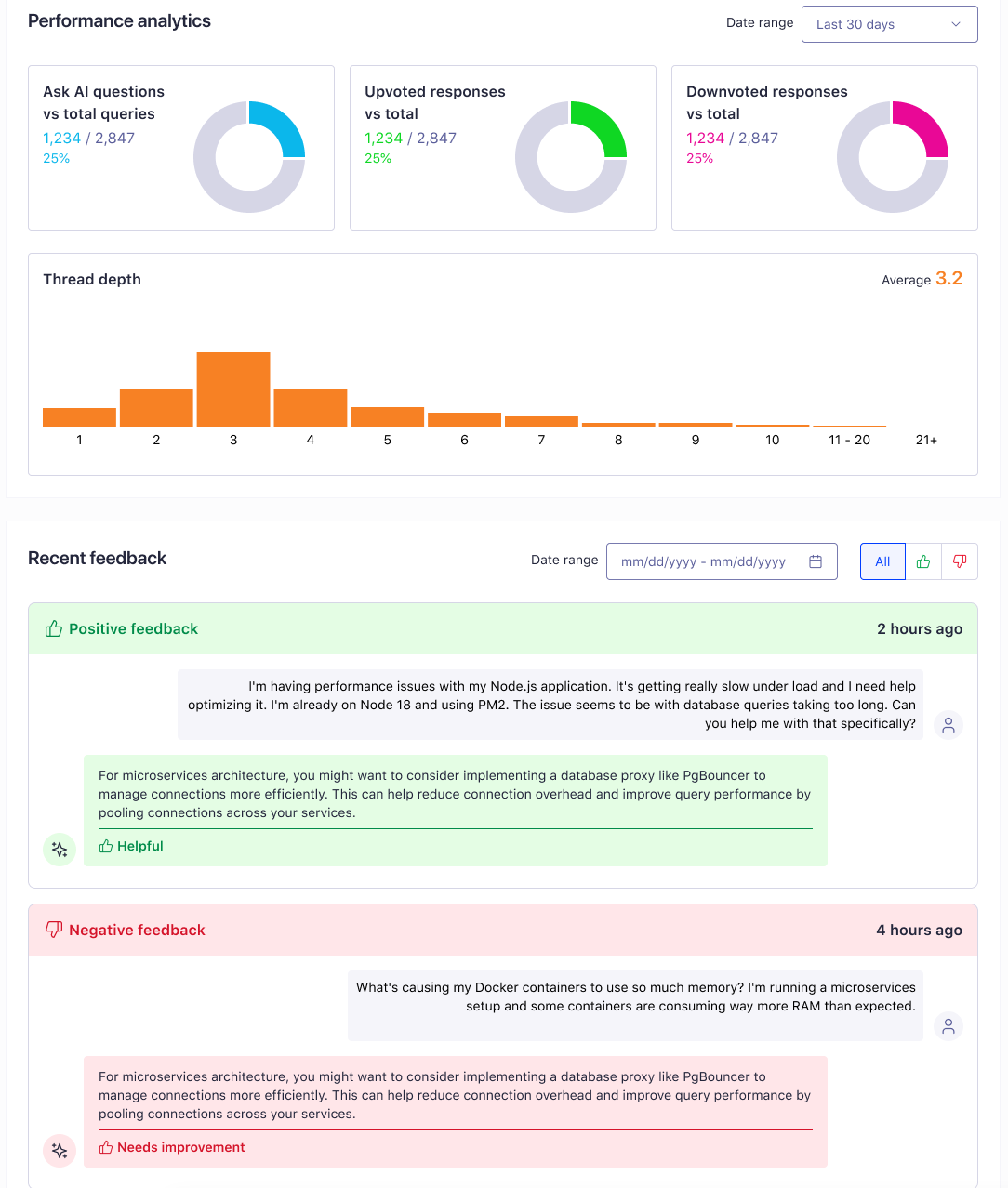Click the AI sparkle avatar on the positive feedback reply
Screen dimensions: 1008x1188
59,849
